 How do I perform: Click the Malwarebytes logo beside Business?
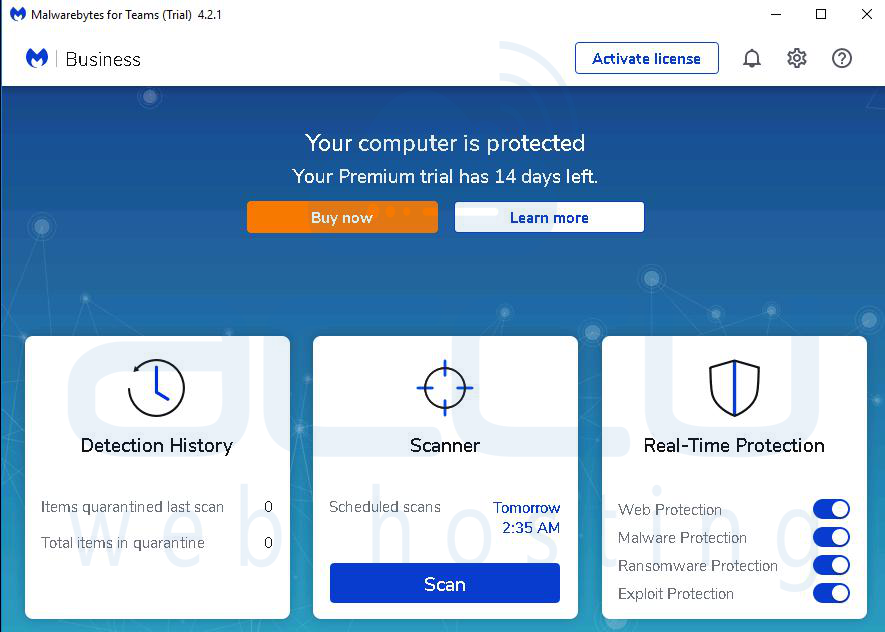coord(37,58)
